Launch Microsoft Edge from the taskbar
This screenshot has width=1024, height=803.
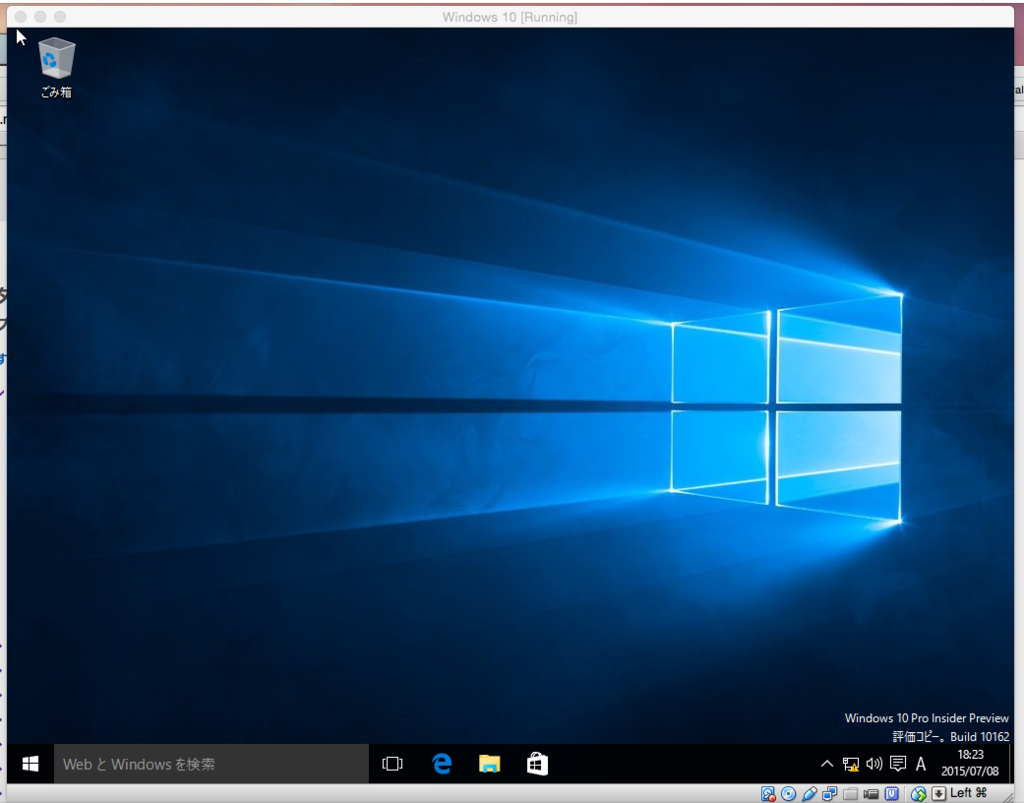point(442,764)
